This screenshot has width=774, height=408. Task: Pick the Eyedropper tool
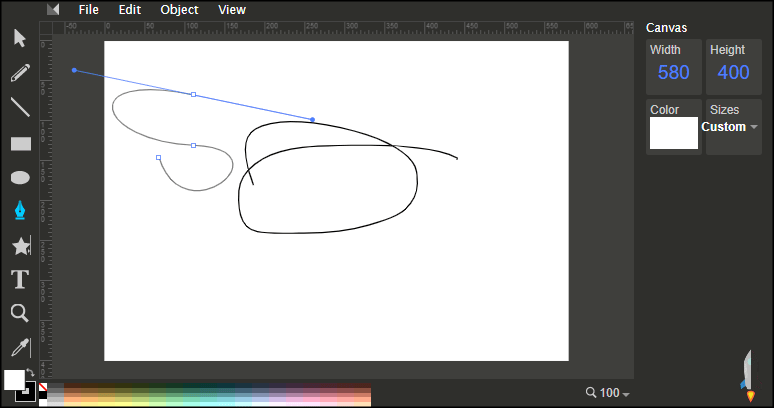click(x=20, y=347)
